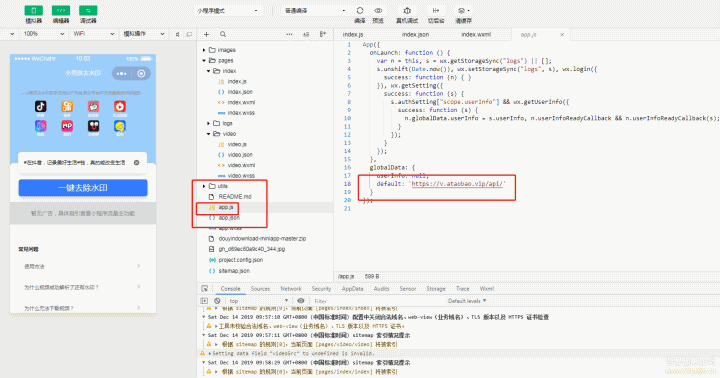Open the WiFi network dropdown
This screenshot has height=378, width=720.
coord(93,34)
